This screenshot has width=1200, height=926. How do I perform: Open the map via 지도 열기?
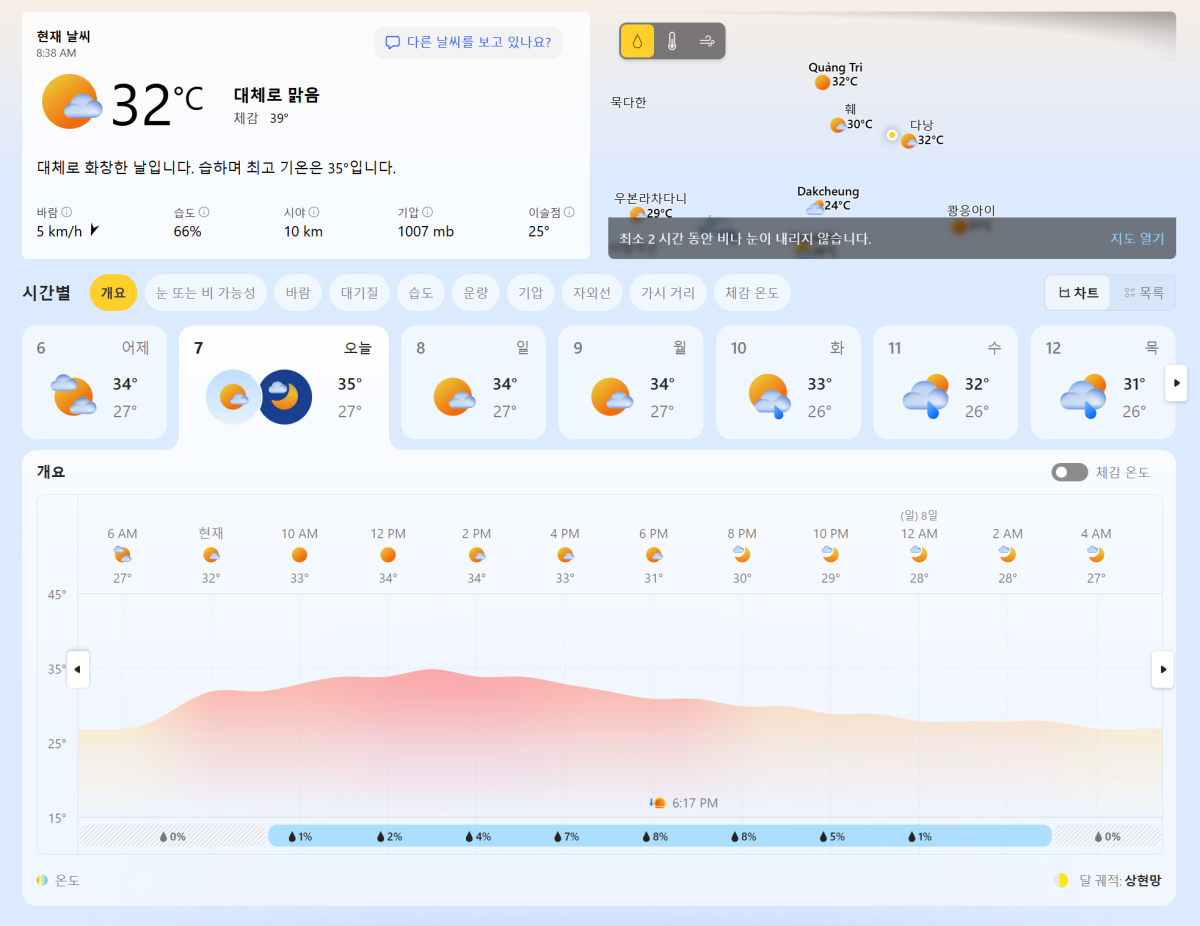point(1137,239)
